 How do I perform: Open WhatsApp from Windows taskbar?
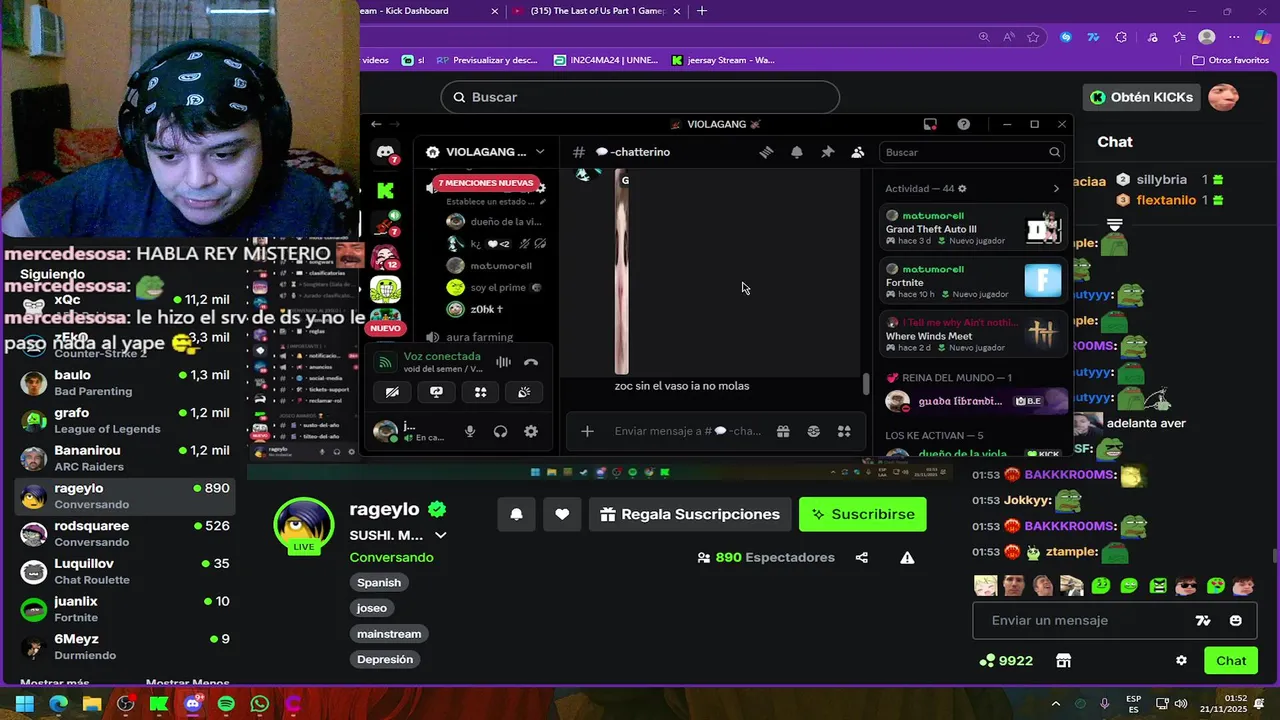(x=260, y=704)
